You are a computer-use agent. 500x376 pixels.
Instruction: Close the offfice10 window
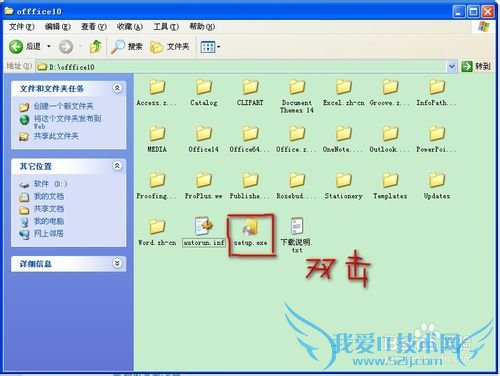tap(488, 12)
